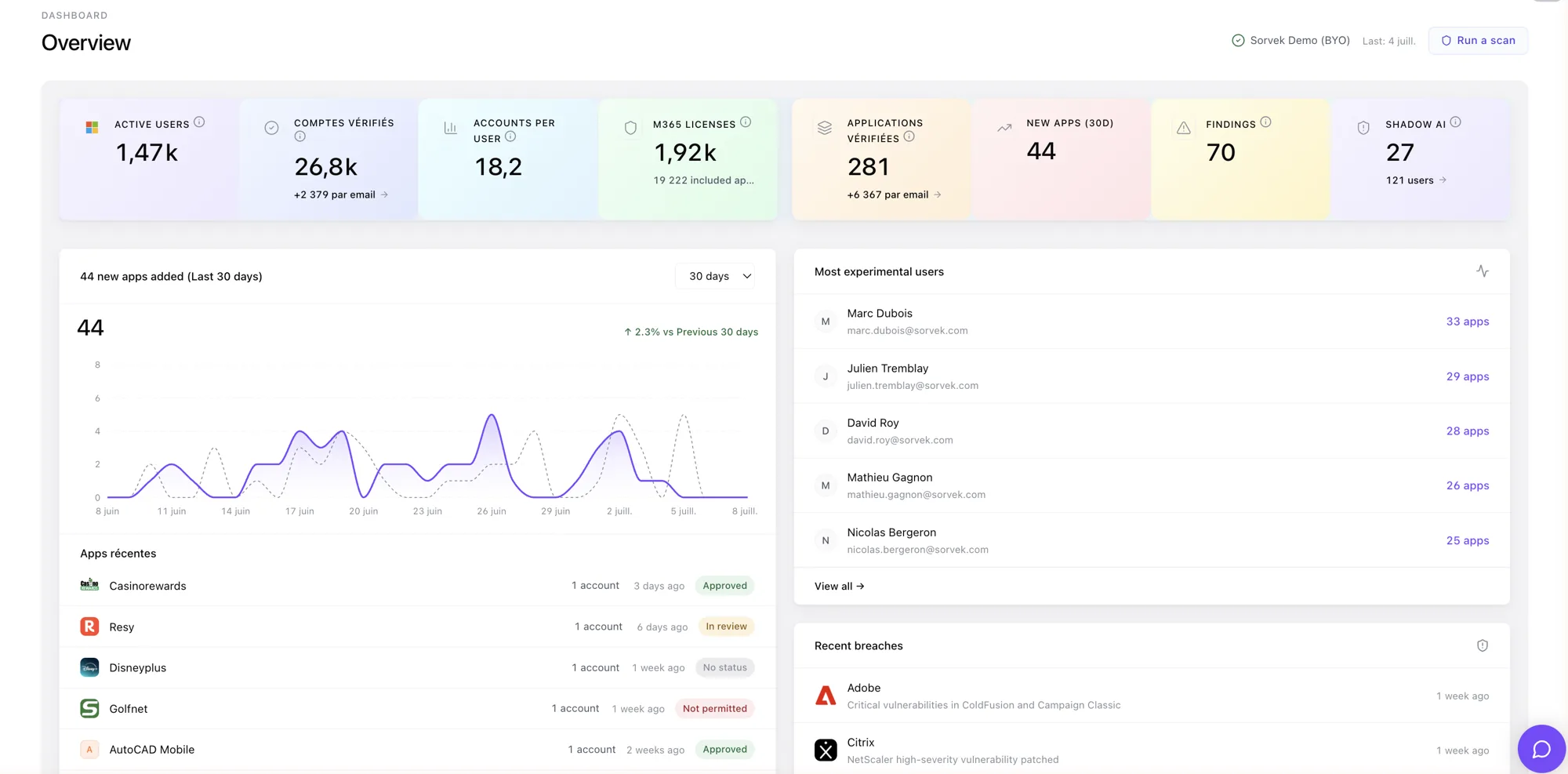Expand the +6 367 par email arrow
This screenshot has height=774, width=1568.
tap(938, 194)
